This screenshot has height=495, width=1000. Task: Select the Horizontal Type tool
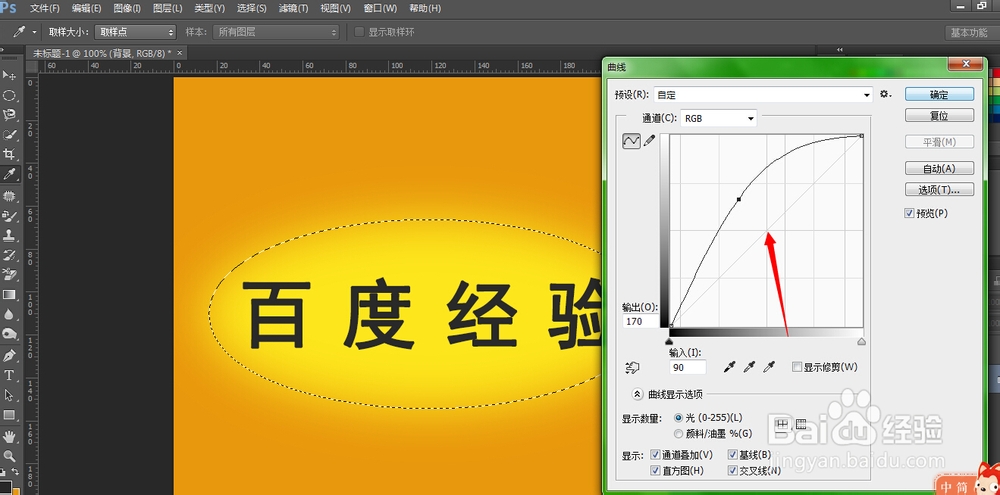point(10,375)
